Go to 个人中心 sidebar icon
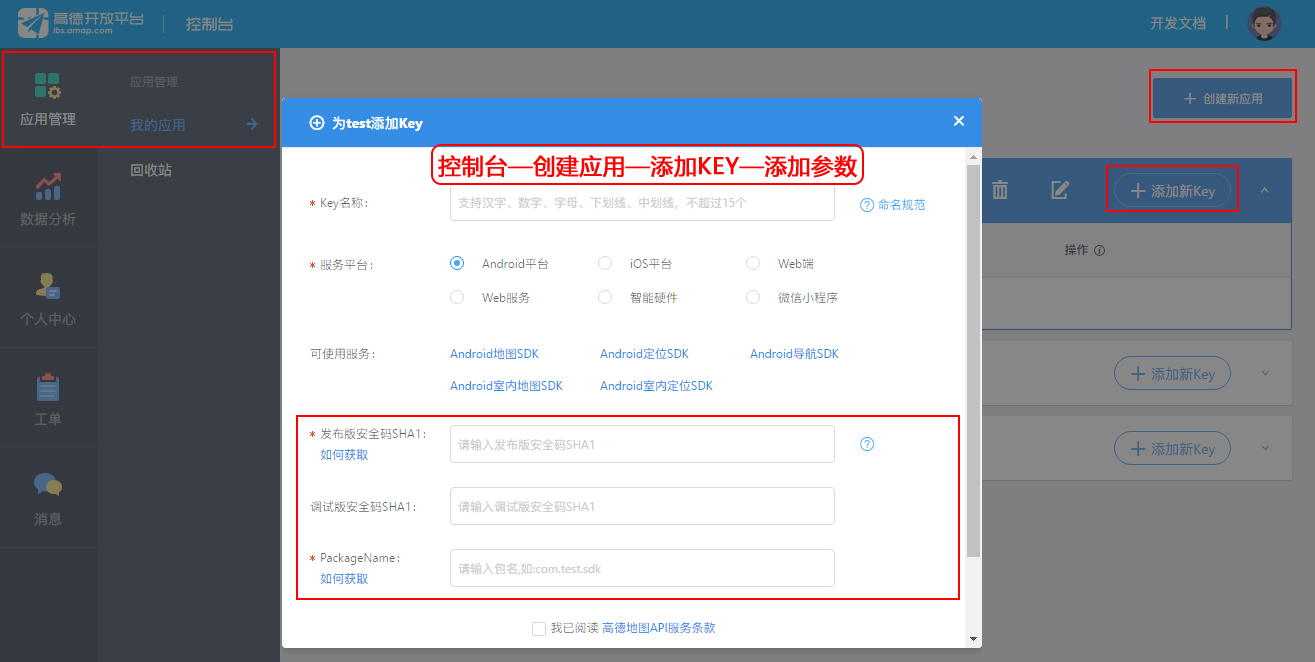The width and height of the screenshot is (1315, 662). click(x=48, y=286)
